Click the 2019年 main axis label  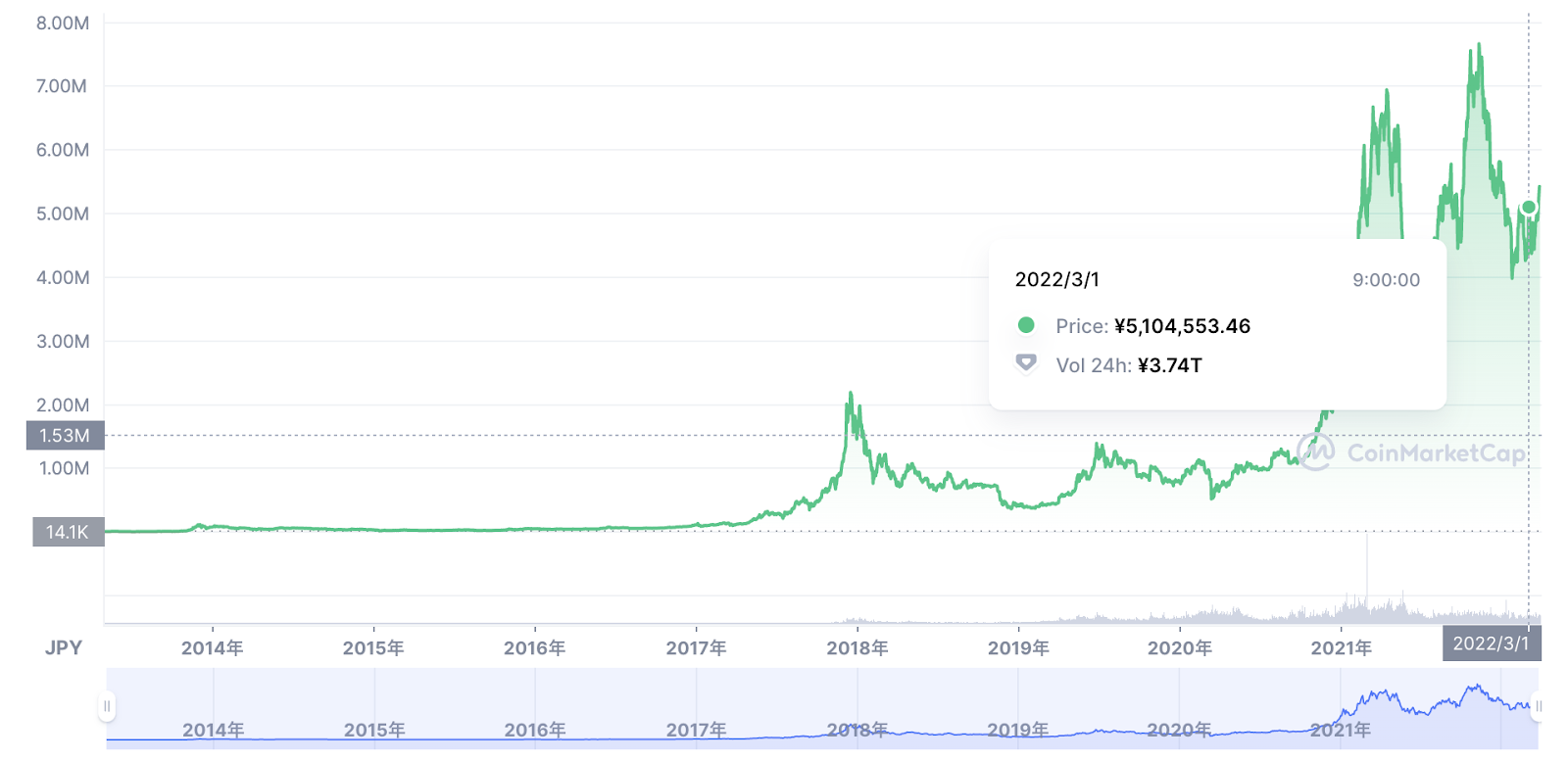click(1018, 647)
